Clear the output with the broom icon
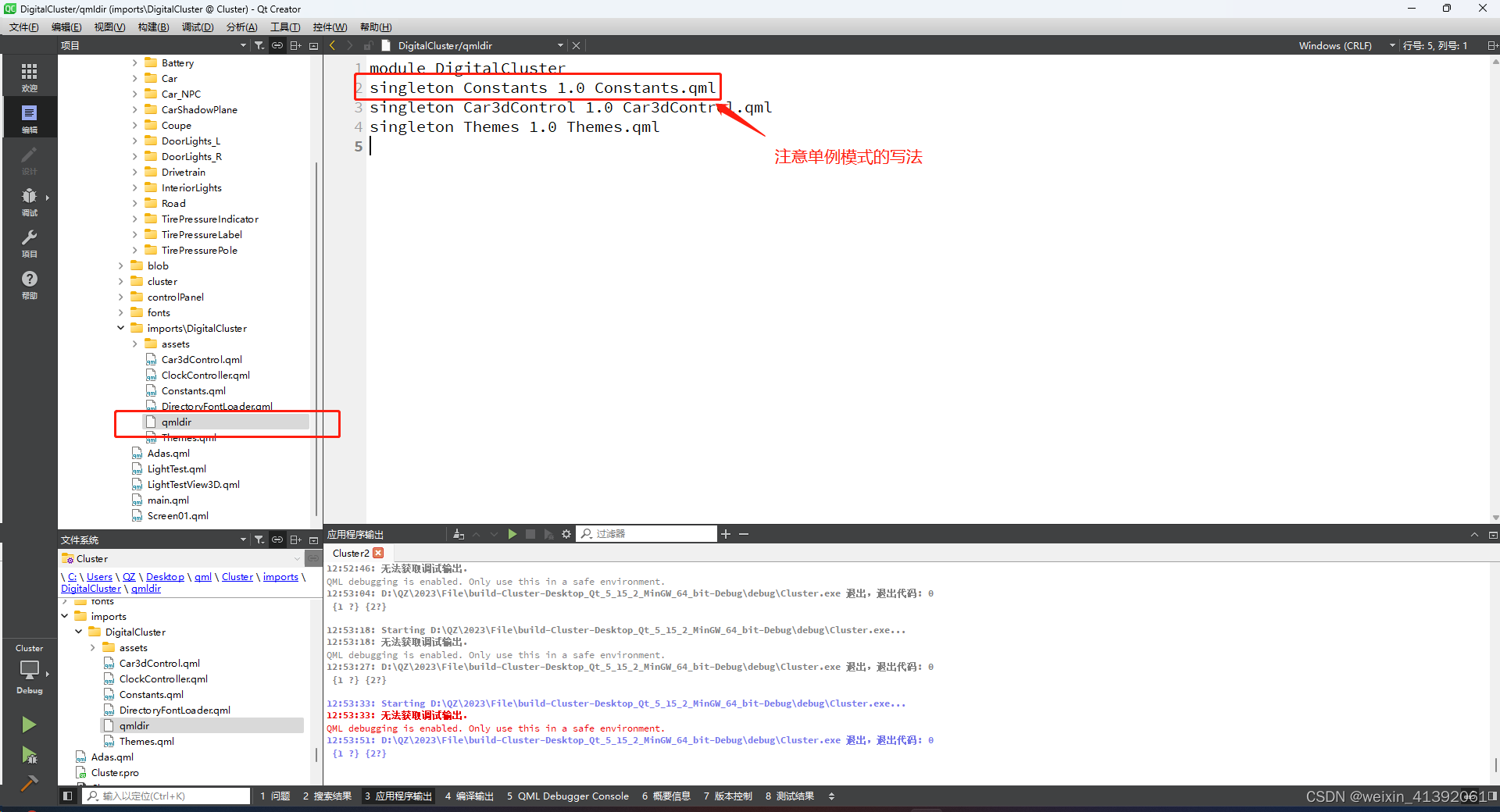1500x812 pixels. pyautogui.click(x=459, y=534)
